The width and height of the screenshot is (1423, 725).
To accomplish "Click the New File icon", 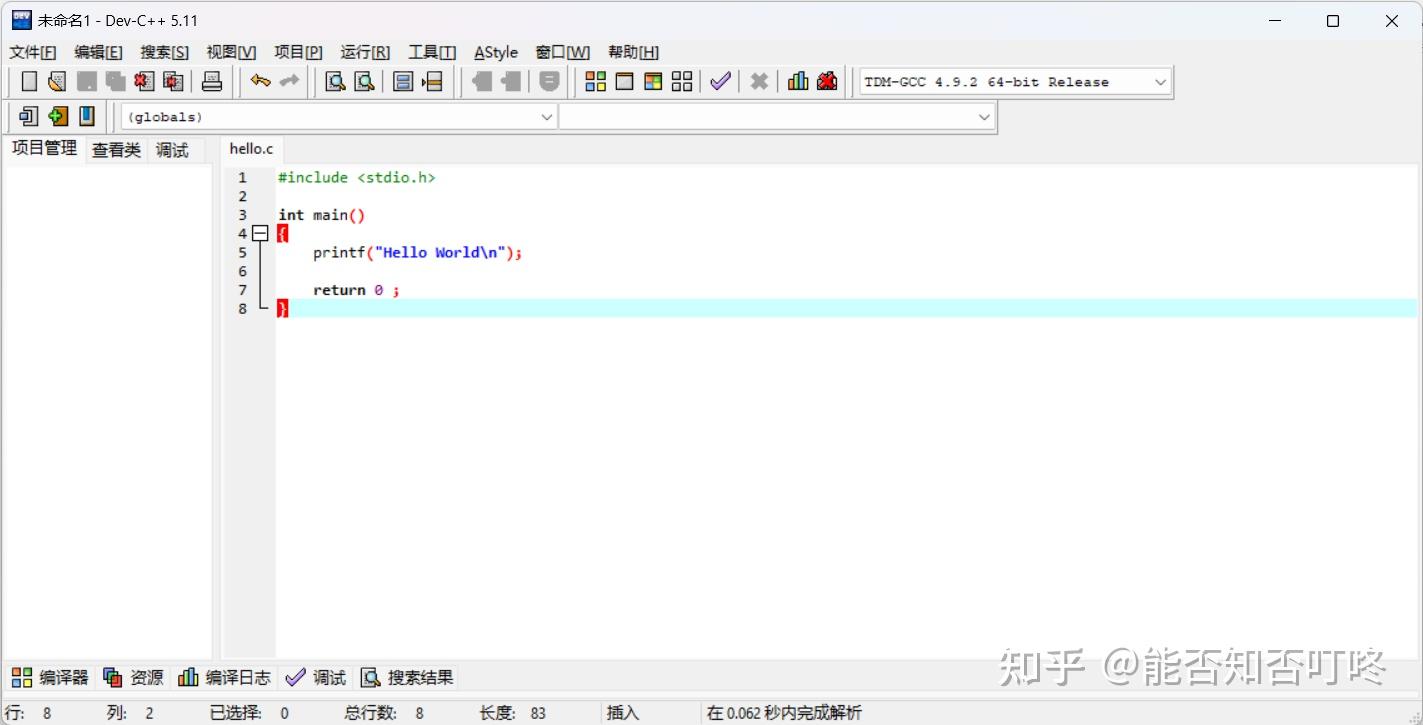I will [28, 81].
